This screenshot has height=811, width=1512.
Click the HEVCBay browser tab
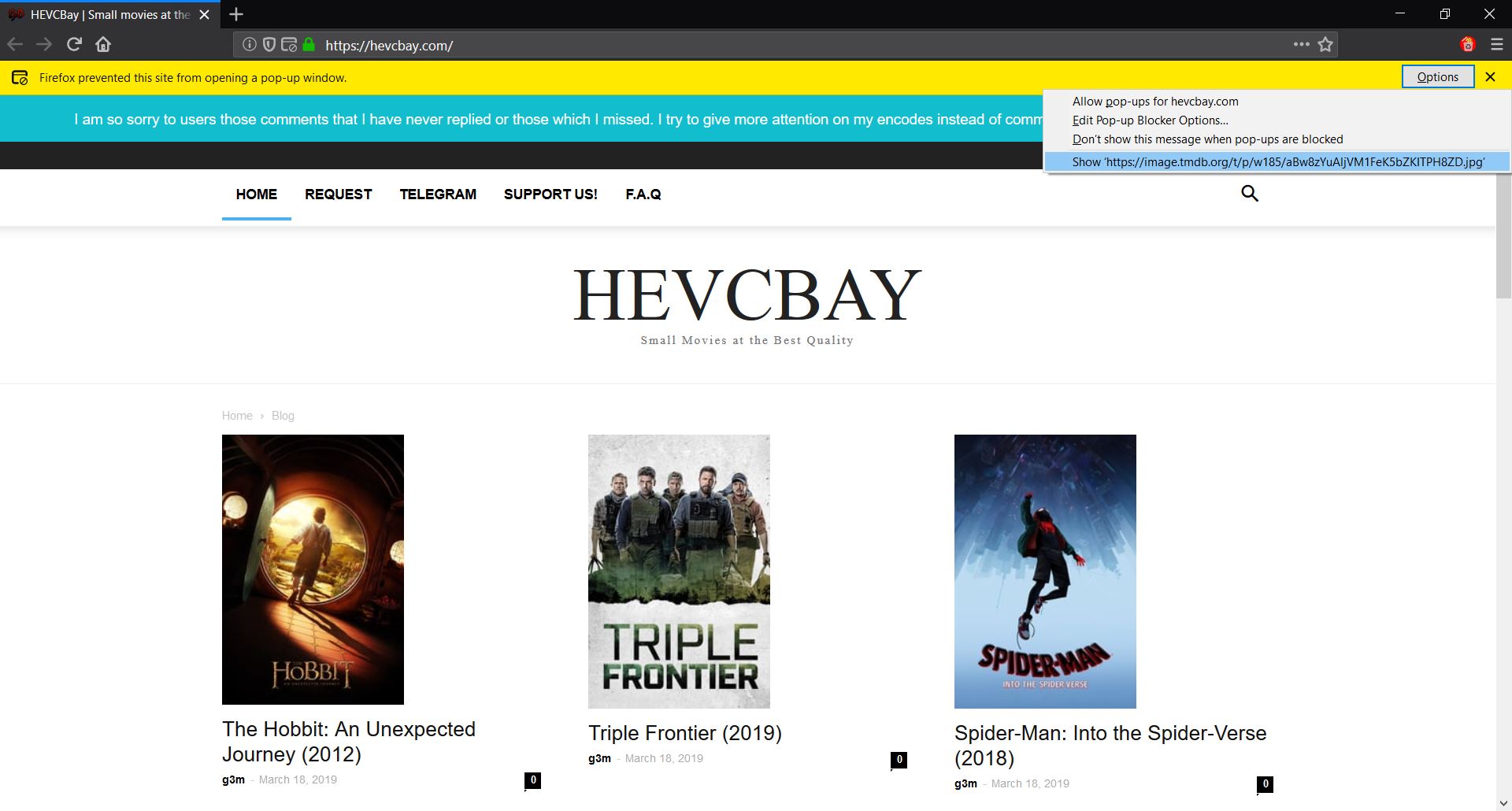(110, 14)
